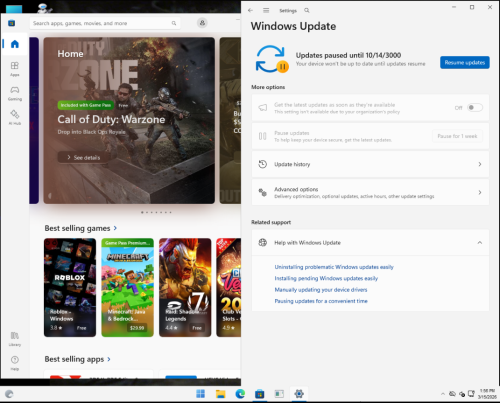Open Help in Microsoft Store sidebar

click(15, 363)
